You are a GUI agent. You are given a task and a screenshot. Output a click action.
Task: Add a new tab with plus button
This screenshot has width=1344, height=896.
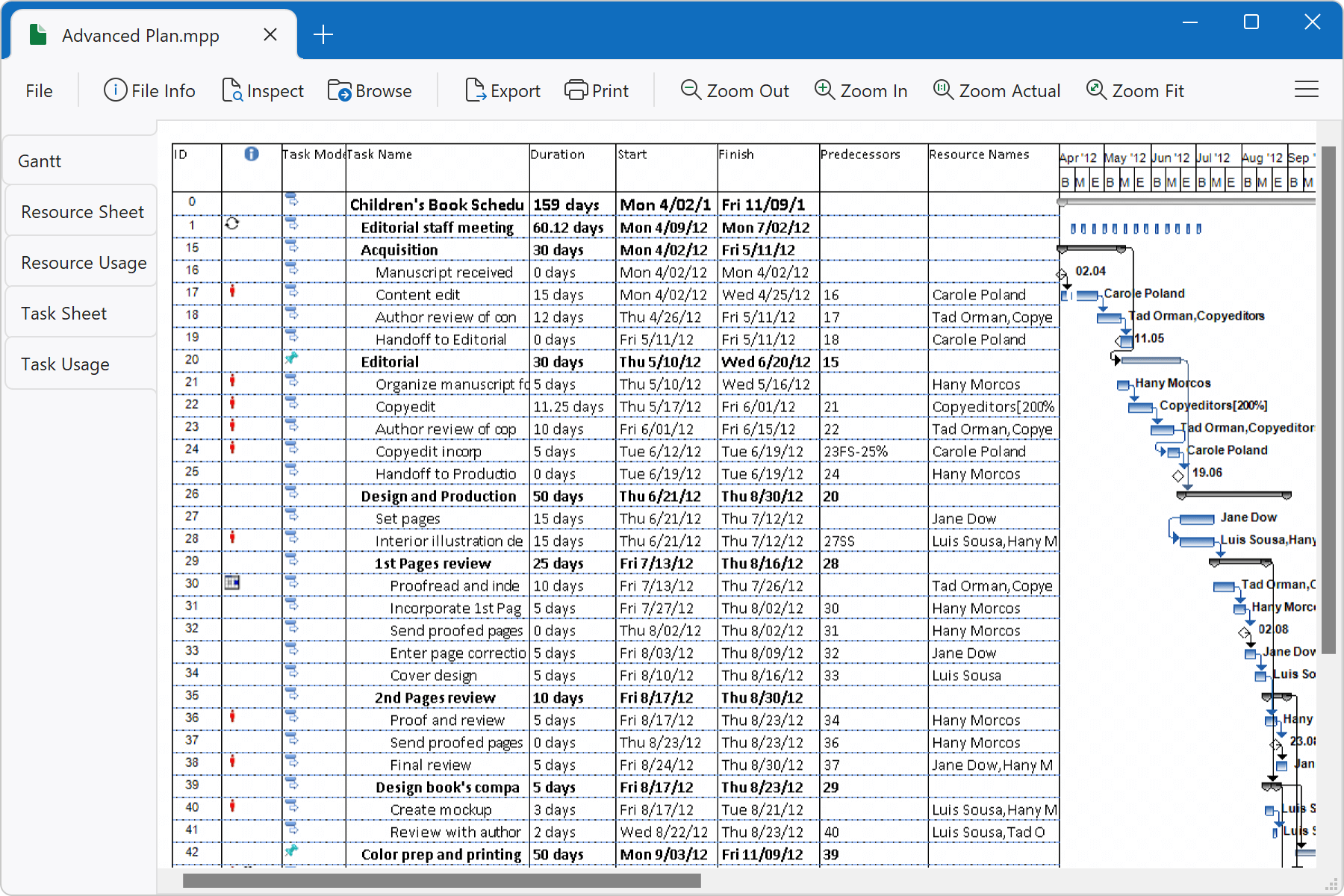(x=323, y=34)
